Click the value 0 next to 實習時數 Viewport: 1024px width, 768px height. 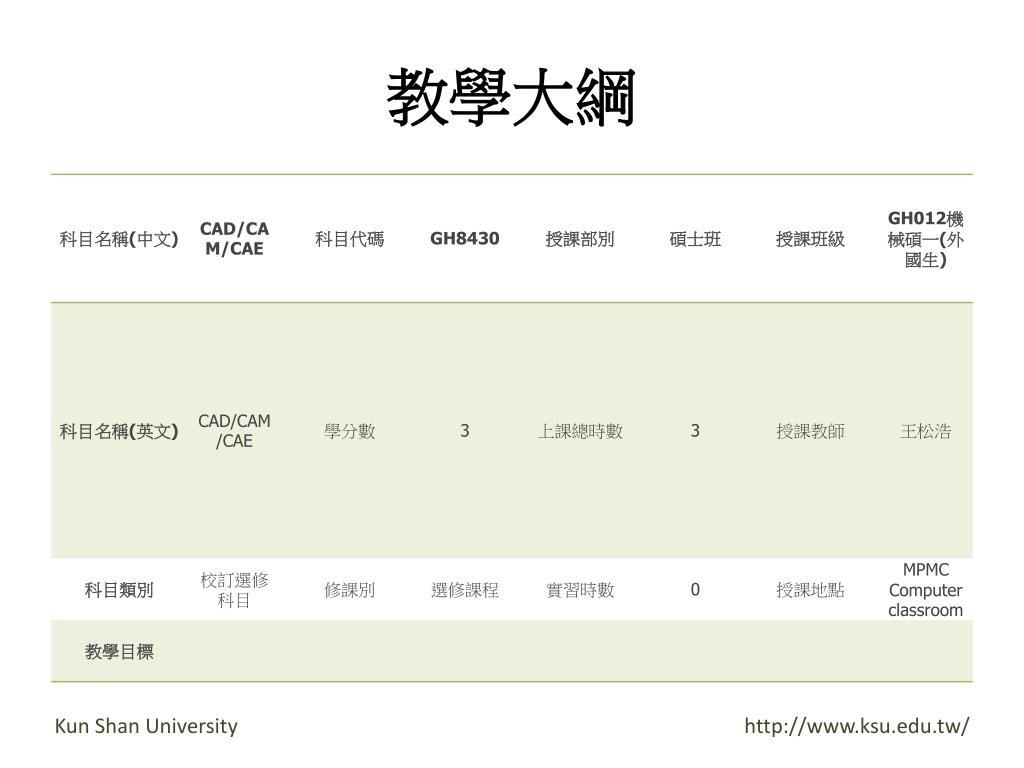coord(695,590)
